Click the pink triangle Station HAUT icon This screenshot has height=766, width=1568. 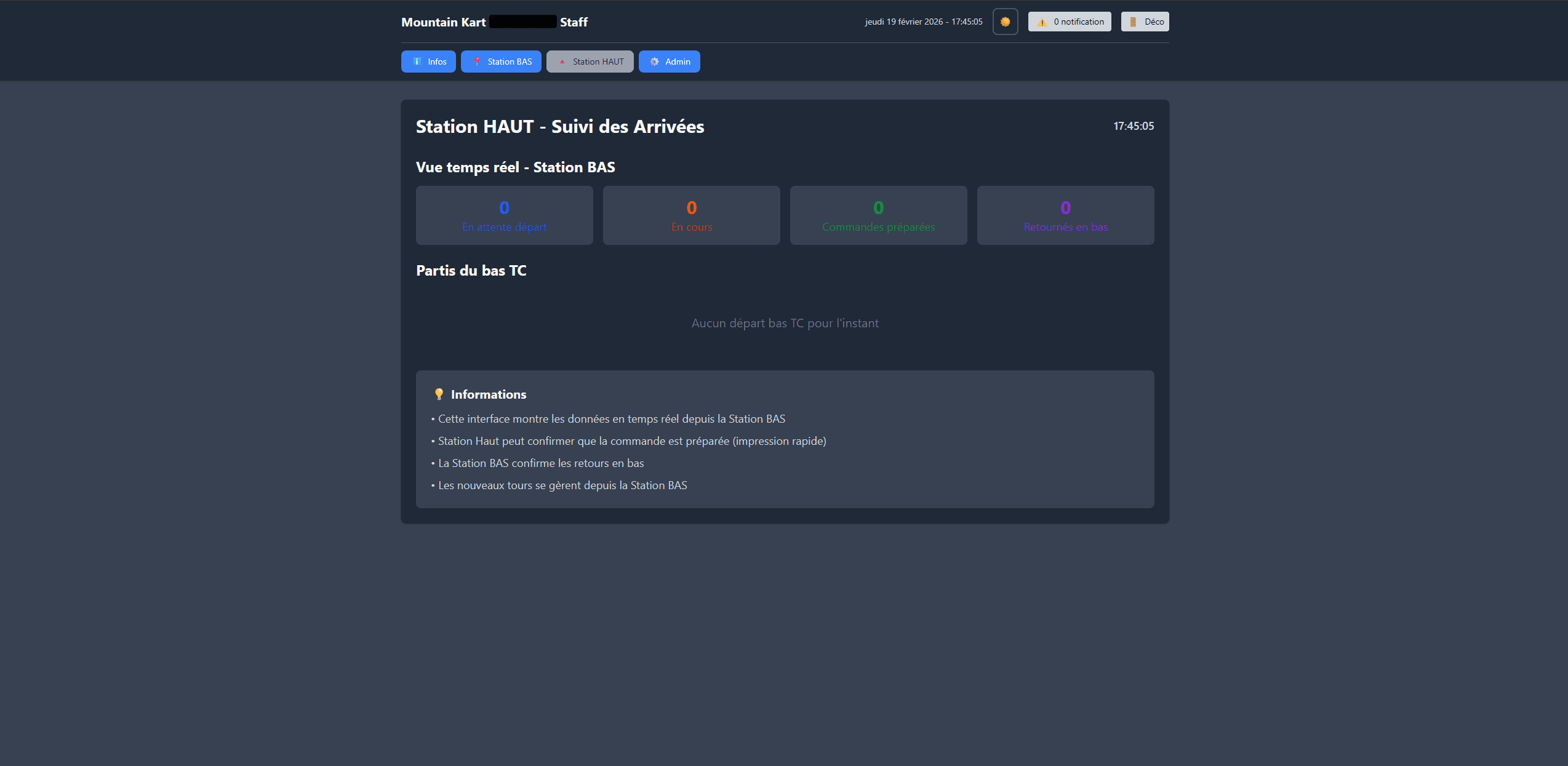click(562, 62)
